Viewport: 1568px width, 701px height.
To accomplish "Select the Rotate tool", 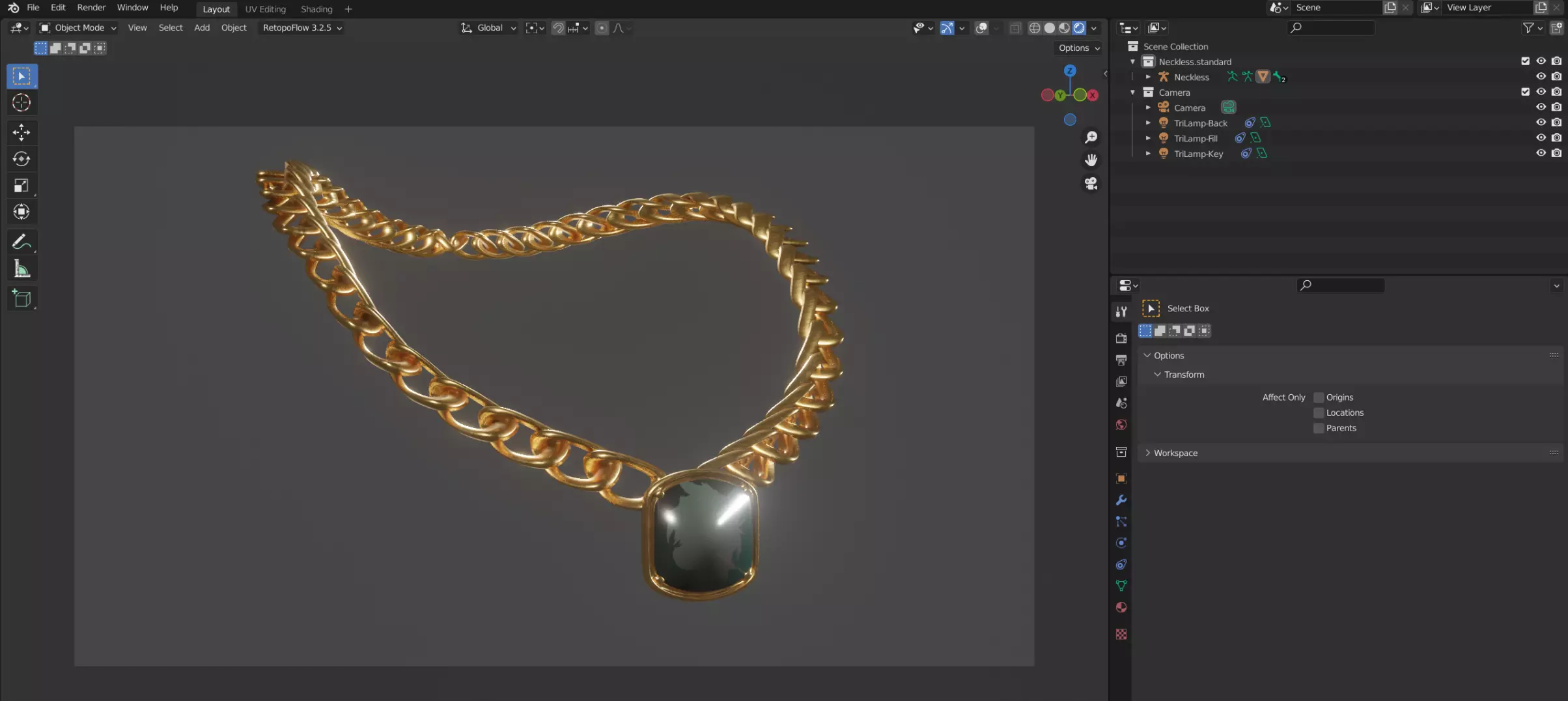I will coord(21,159).
